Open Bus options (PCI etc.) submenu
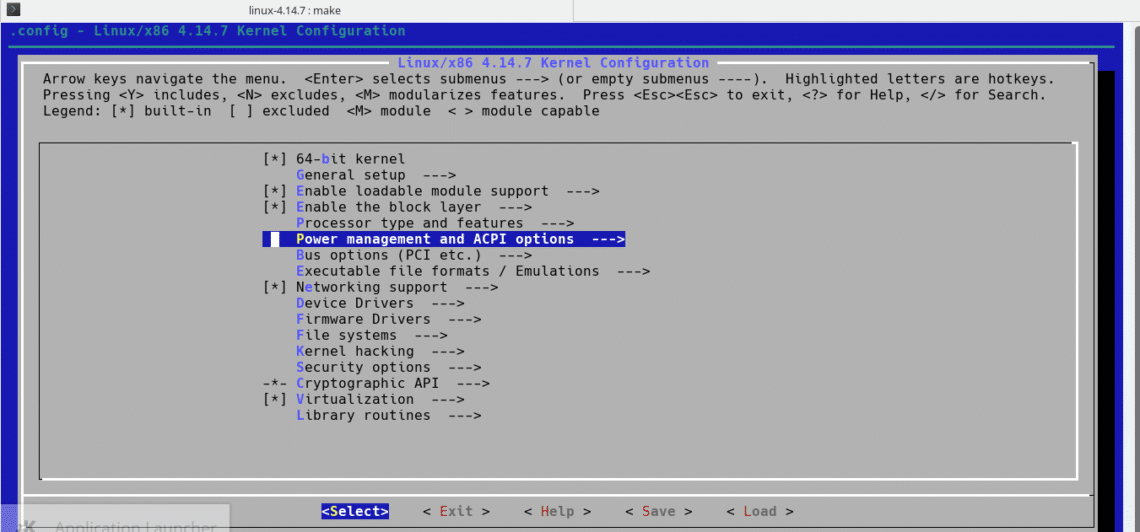 click(414, 256)
